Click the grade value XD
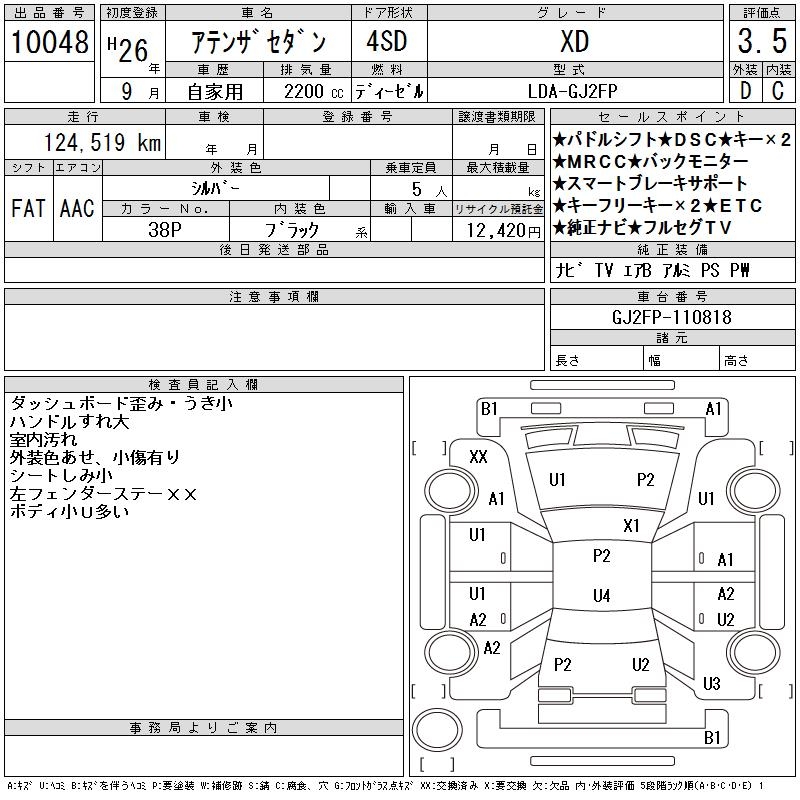This screenshot has height=800, width=800. (574, 41)
